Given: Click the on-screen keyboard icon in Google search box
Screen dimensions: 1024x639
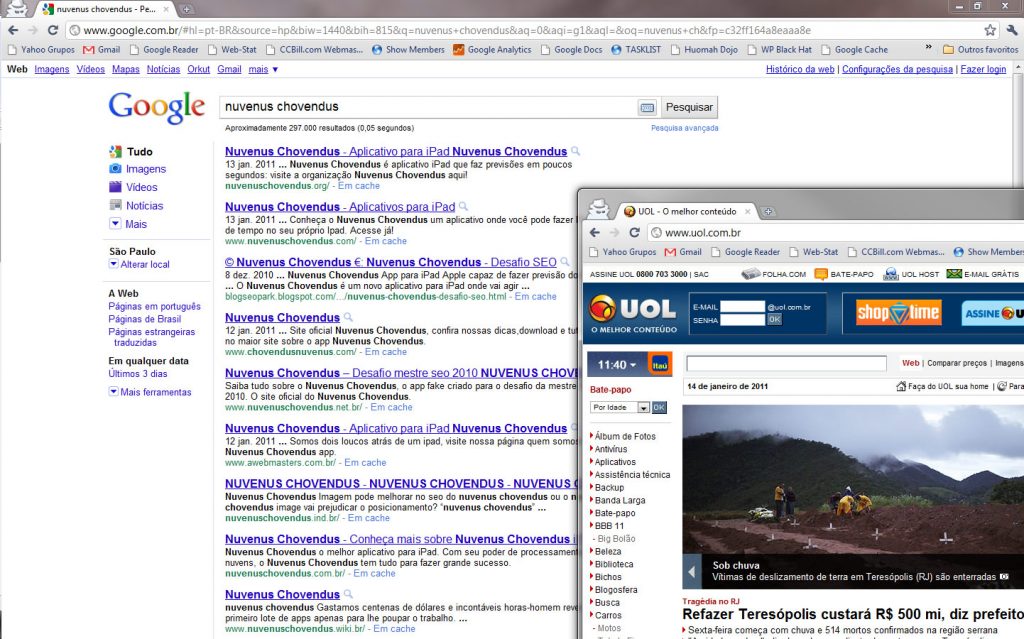Looking at the screenshot, I should pos(647,107).
